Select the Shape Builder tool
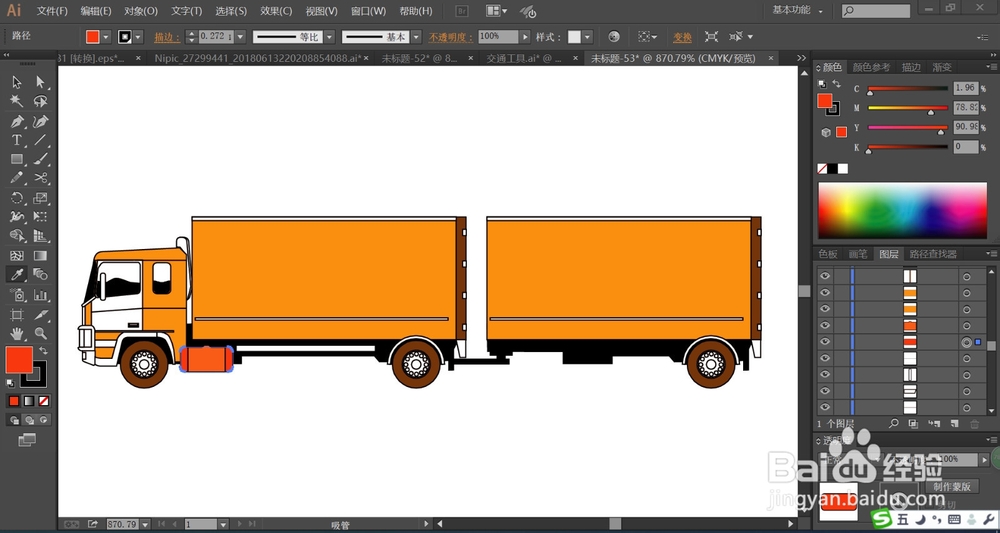1000x533 pixels. pos(17,236)
